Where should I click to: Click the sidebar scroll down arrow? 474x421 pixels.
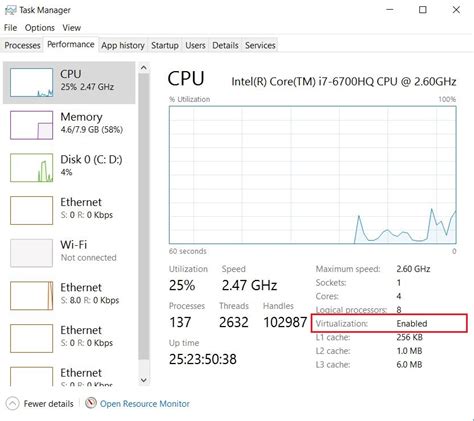pyautogui.click(x=144, y=380)
